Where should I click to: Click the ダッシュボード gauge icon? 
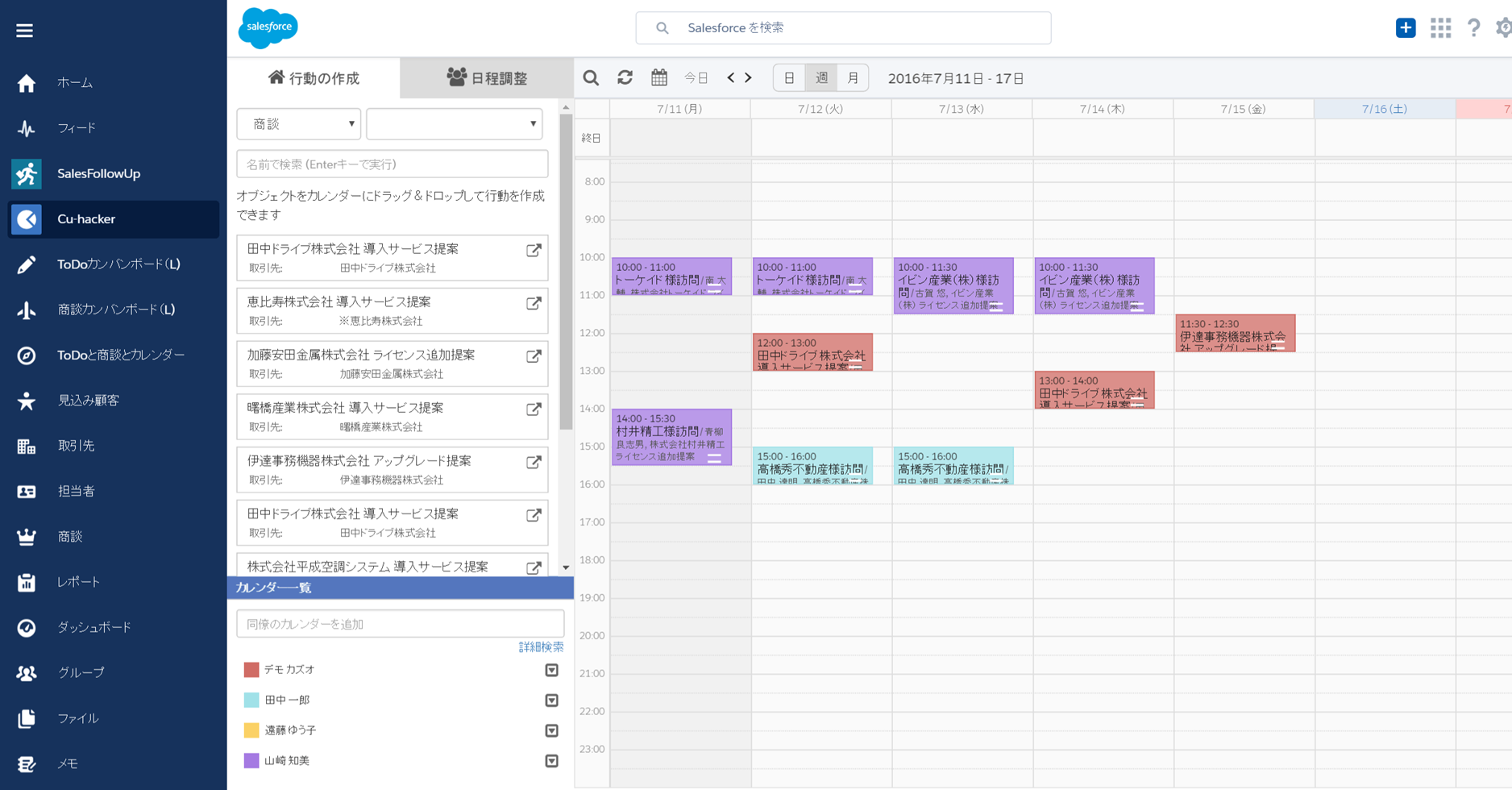click(27, 627)
